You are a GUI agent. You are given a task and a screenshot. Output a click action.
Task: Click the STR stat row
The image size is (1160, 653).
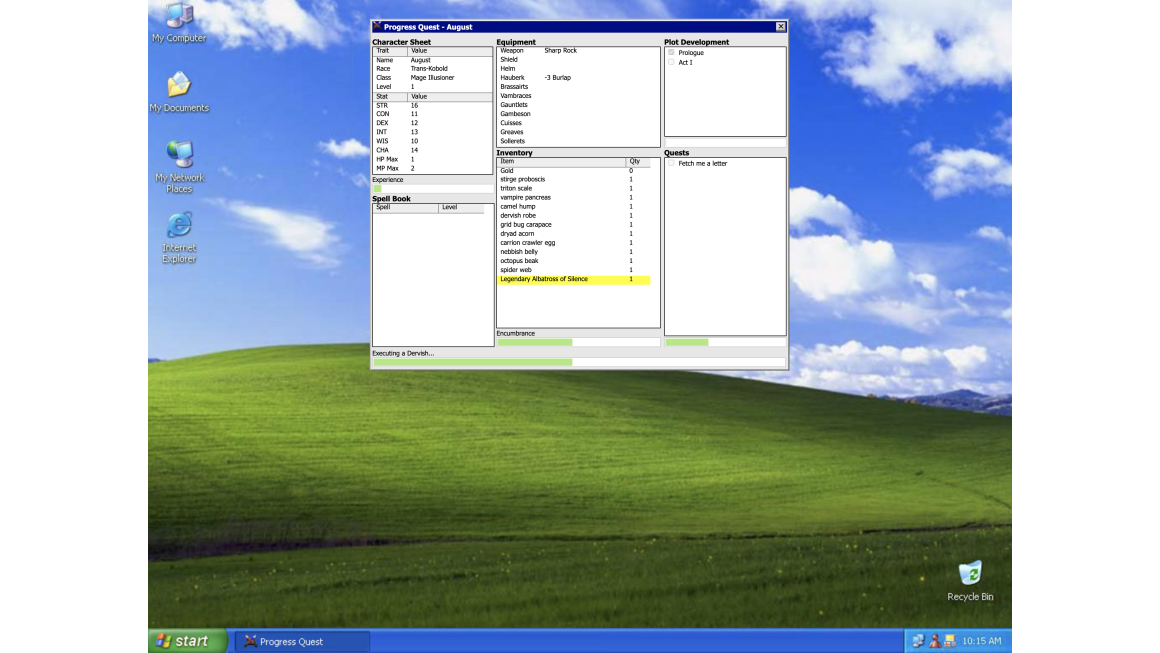432,105
